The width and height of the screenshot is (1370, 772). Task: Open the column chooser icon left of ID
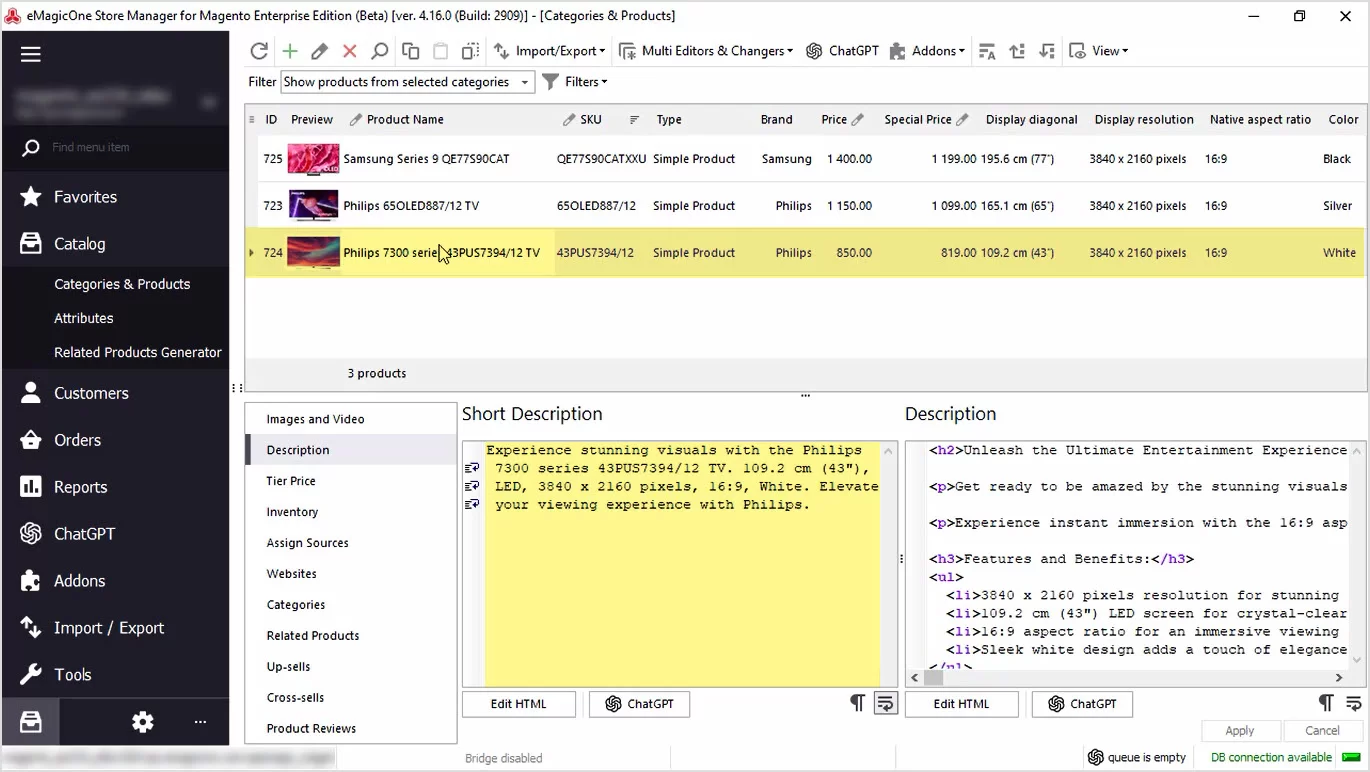(252, 120)
